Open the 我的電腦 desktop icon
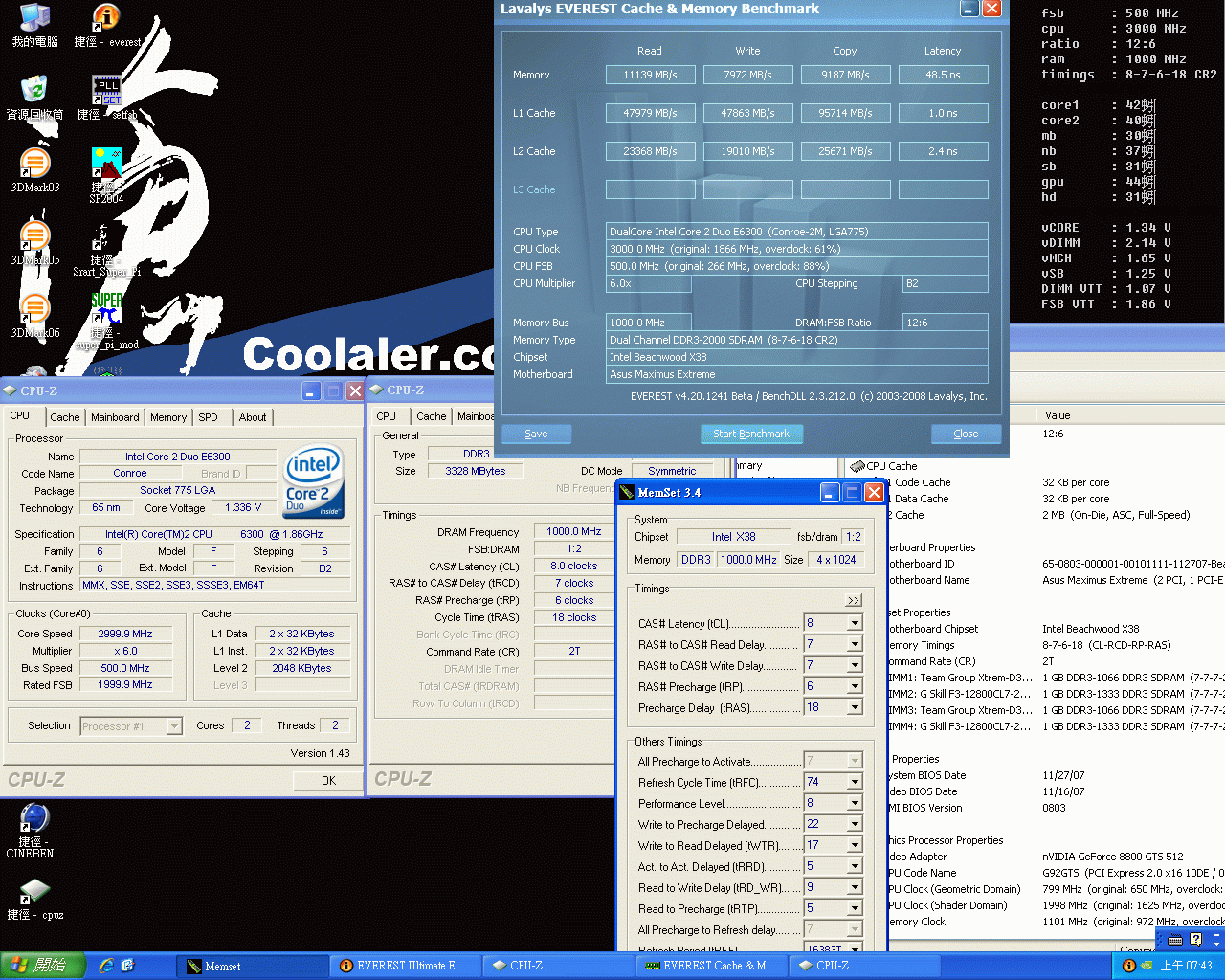The width and height of the screenshot is (1225, 980). pos(34,26)
